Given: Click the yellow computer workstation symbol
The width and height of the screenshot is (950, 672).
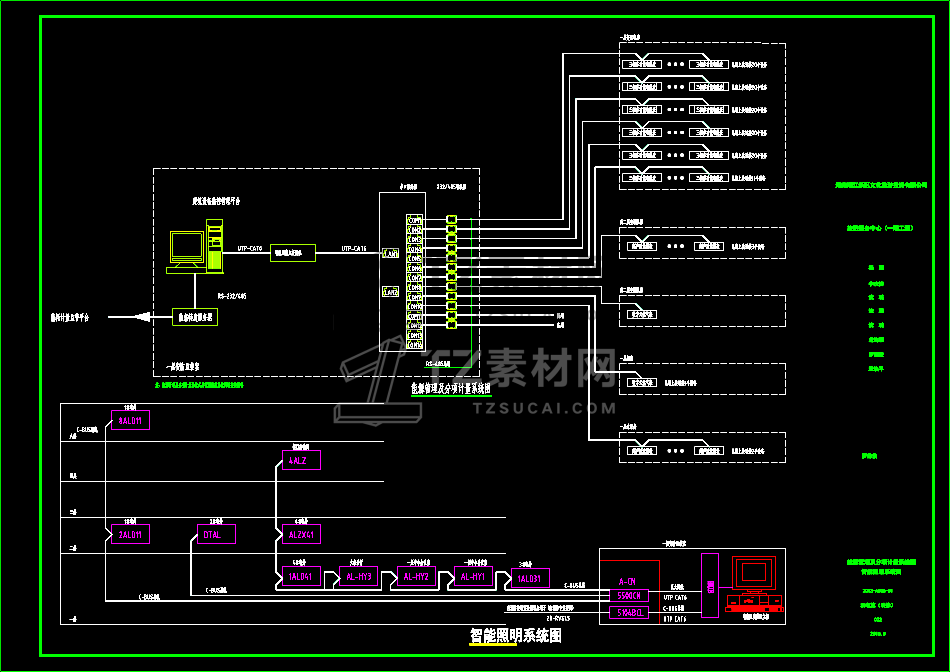Looking at the screenshot, I should click(x=195, y=247).
